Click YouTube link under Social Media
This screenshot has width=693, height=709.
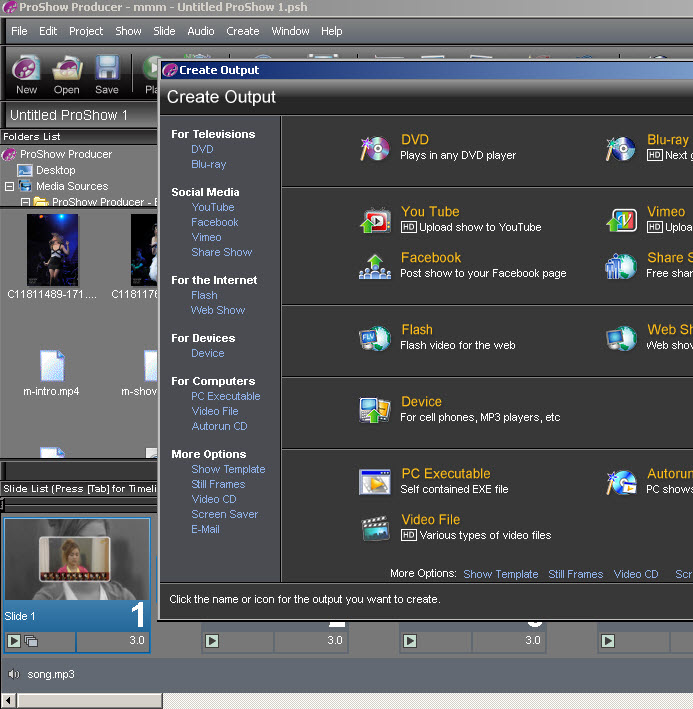212,207
